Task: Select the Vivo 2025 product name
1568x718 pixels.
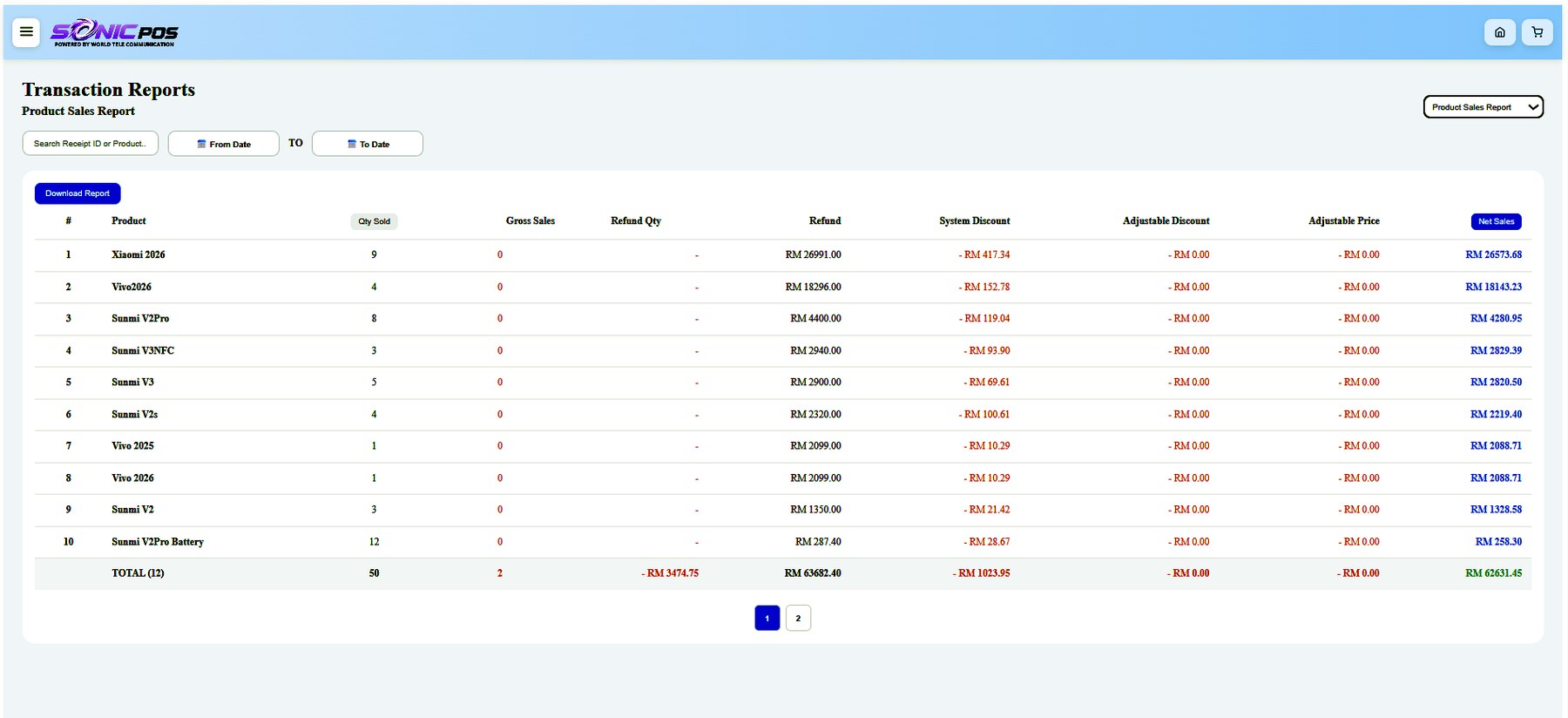Action: pos(132,446)
